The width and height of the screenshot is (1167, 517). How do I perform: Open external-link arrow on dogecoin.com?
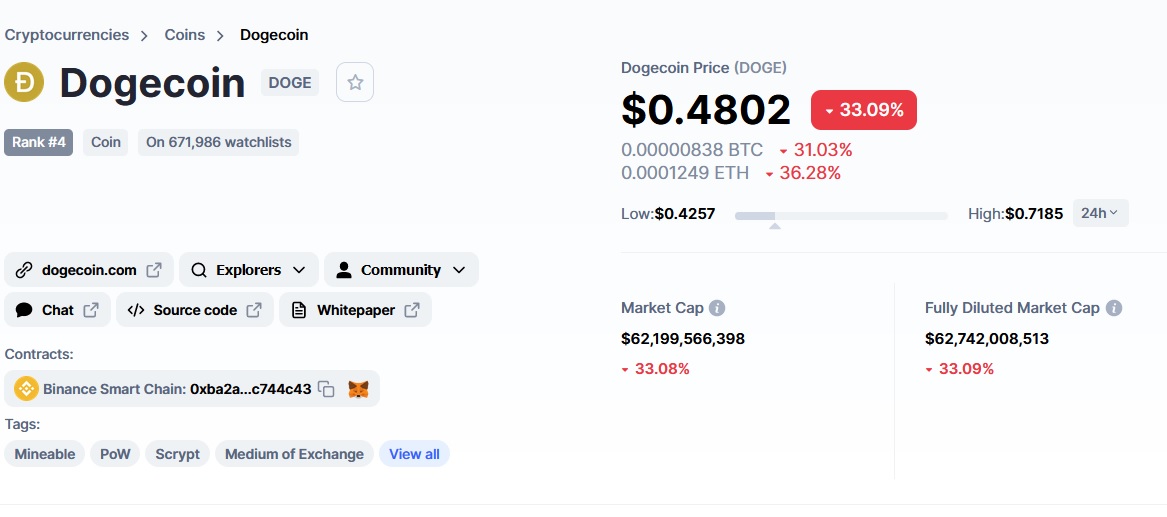(154, 270)
